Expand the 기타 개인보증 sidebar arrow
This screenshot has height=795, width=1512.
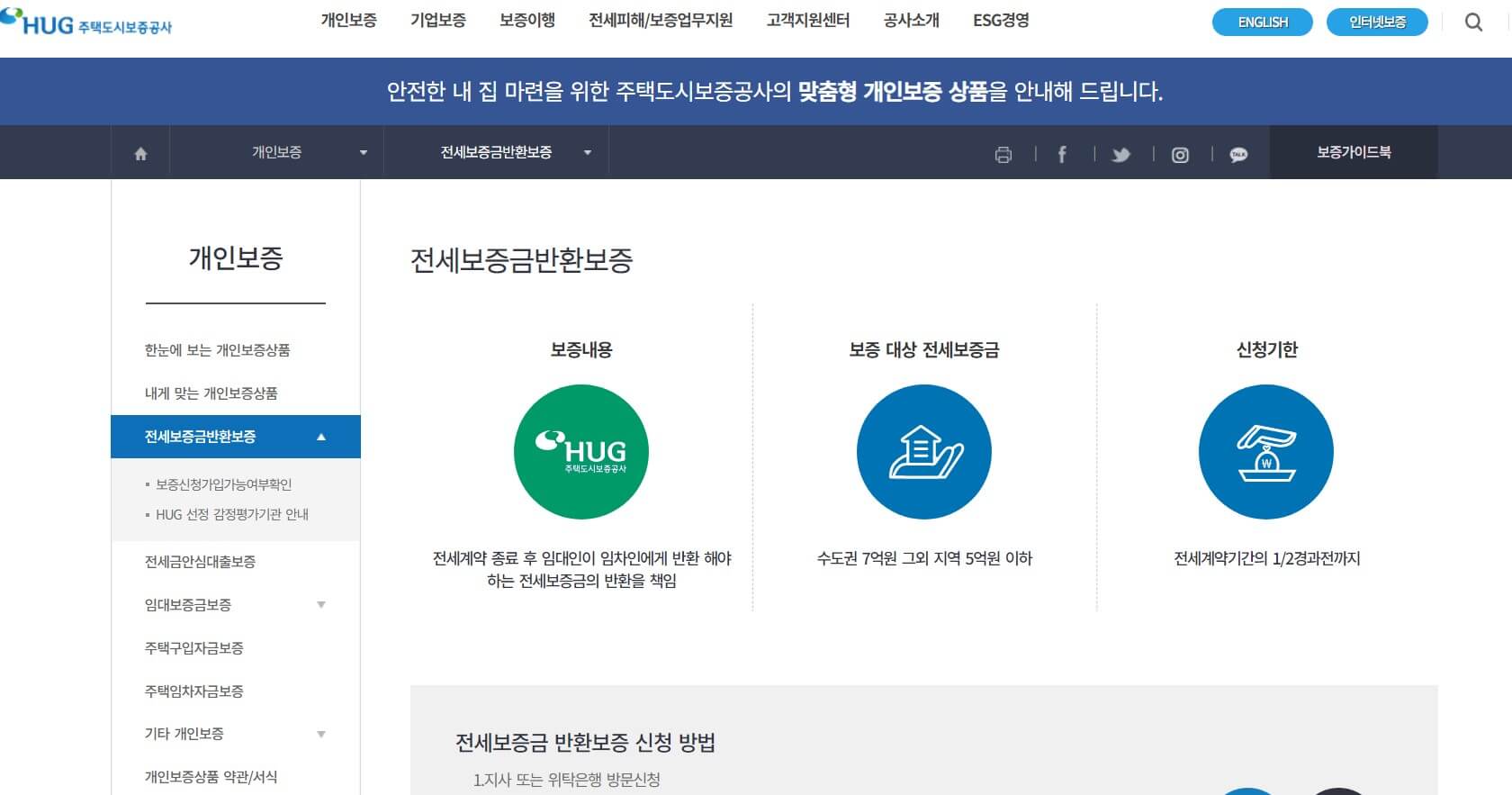pos(321,734)
